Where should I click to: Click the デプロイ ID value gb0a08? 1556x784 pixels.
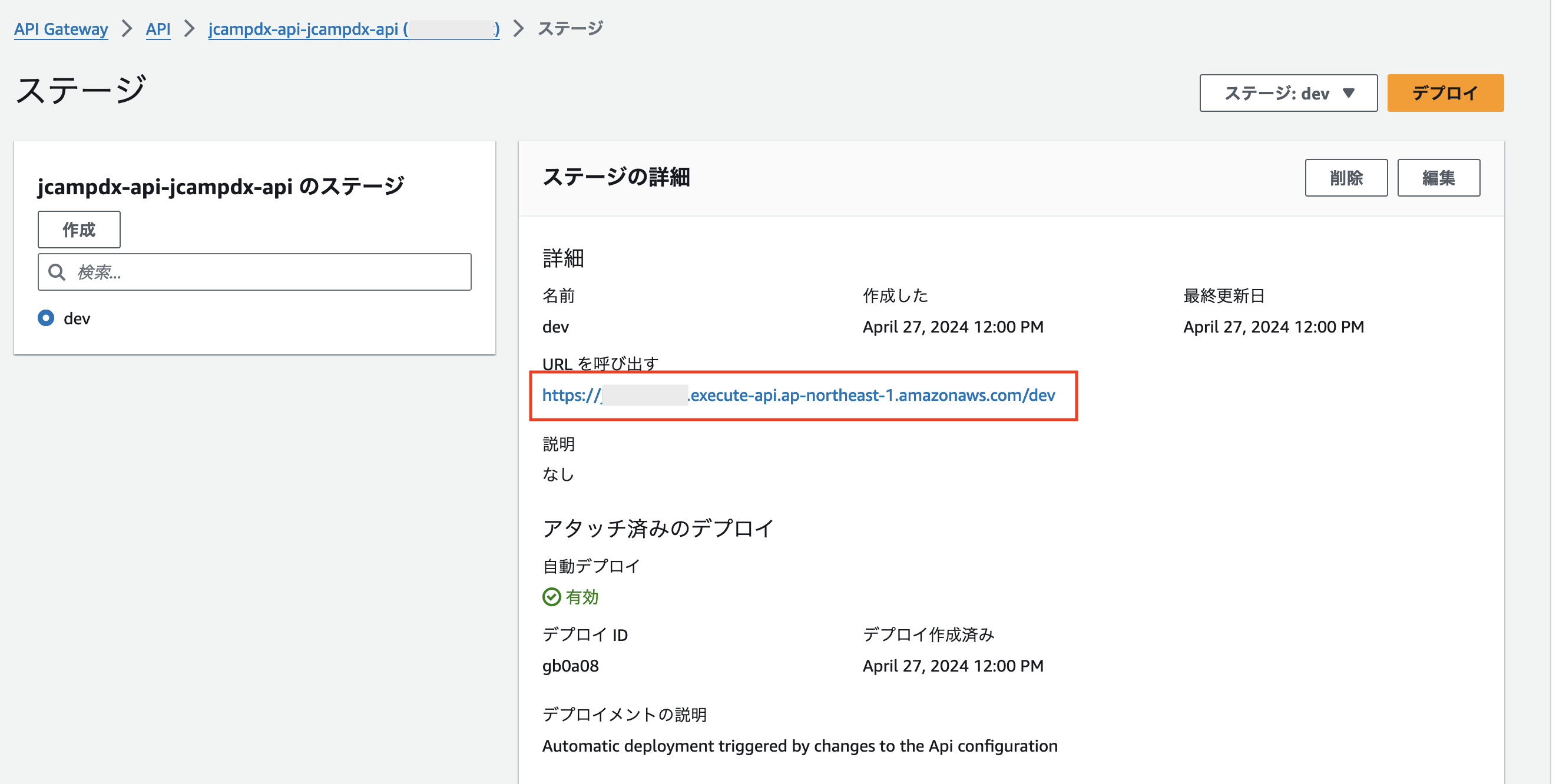coord(570,666)
